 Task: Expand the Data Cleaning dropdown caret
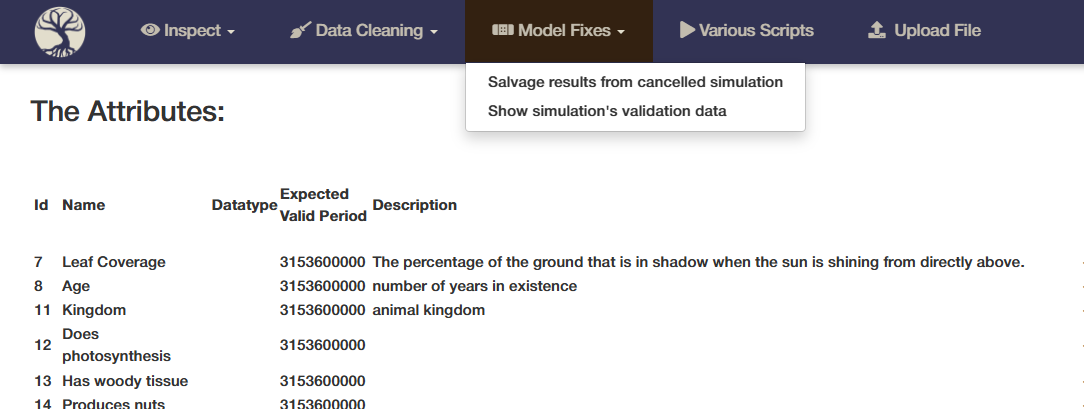pyautogui.click(x=433, y=32)
